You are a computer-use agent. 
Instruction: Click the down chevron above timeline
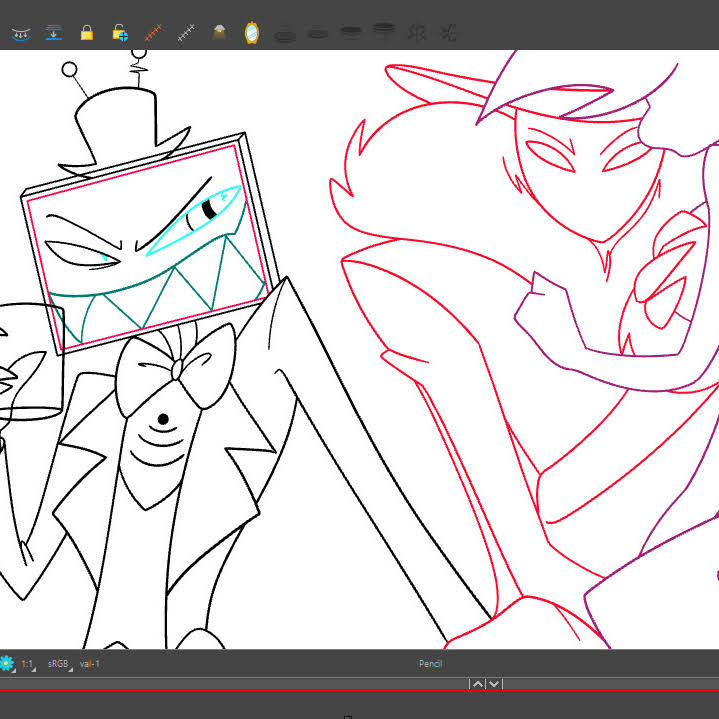[x=494, y=684]
